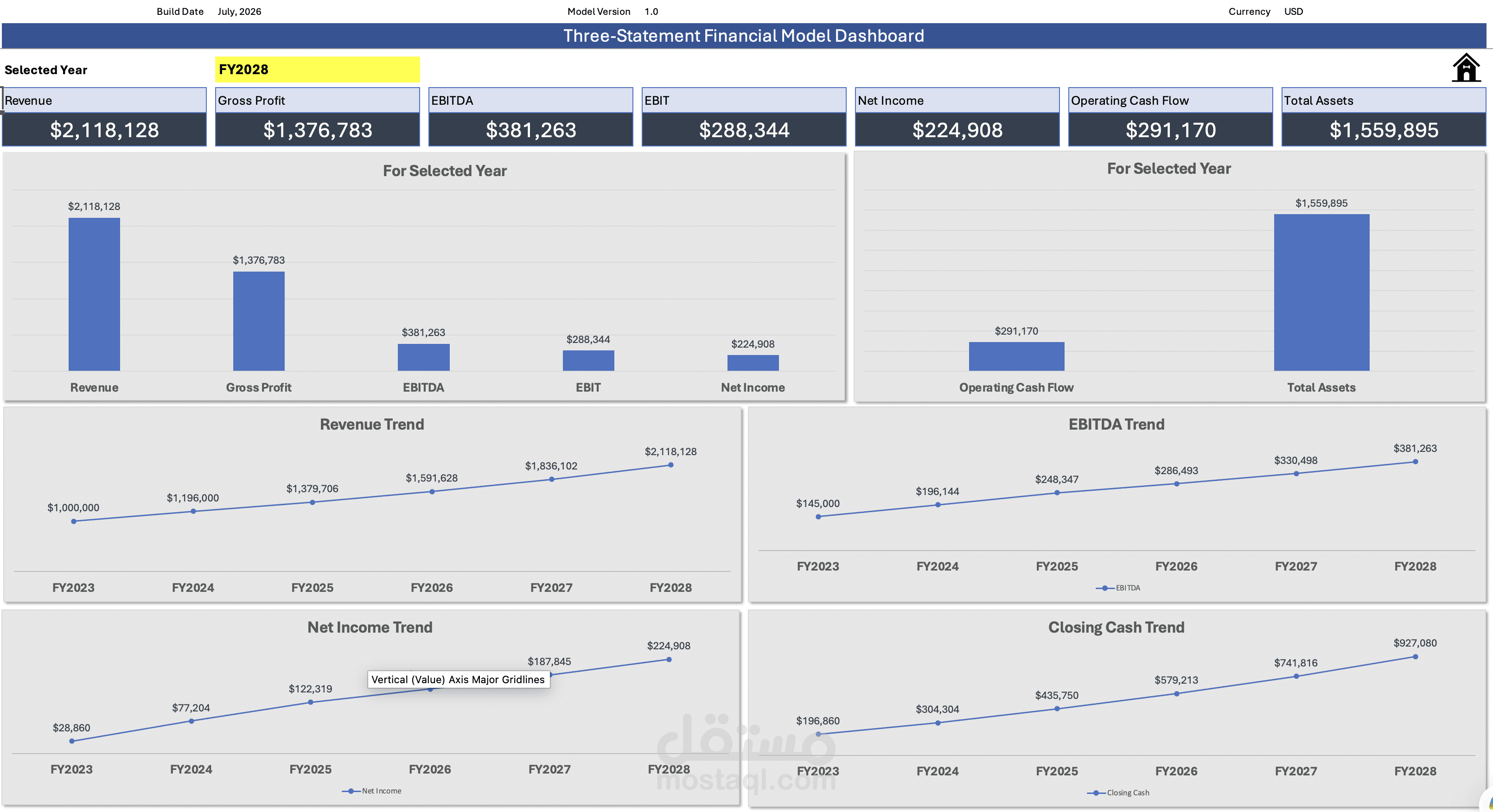This screenshot has width=1493, height=812.
Task: Select the EBIT KPI header label
Action: tap(744, 100)
